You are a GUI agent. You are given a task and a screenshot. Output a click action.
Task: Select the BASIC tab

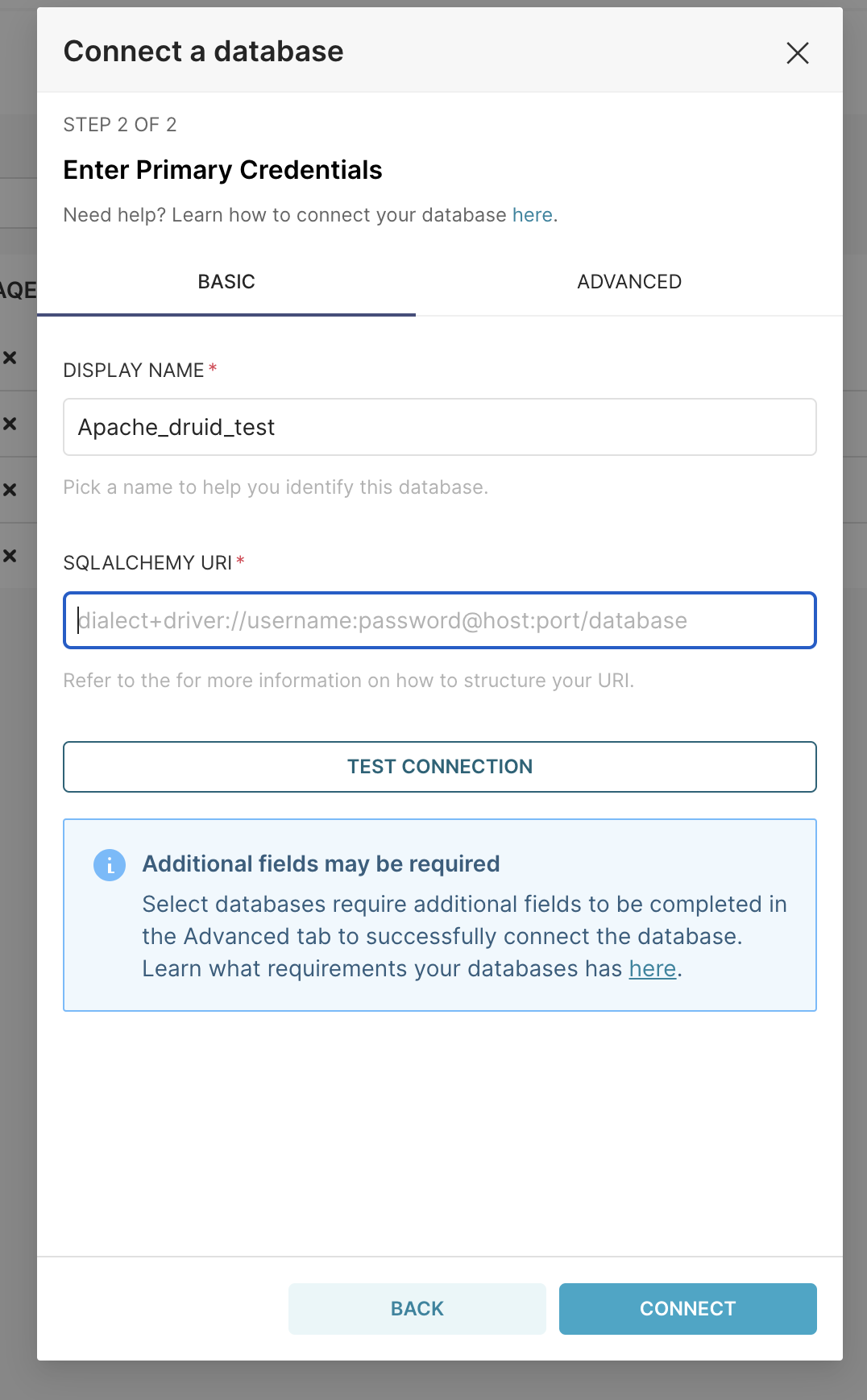point(226,282)
